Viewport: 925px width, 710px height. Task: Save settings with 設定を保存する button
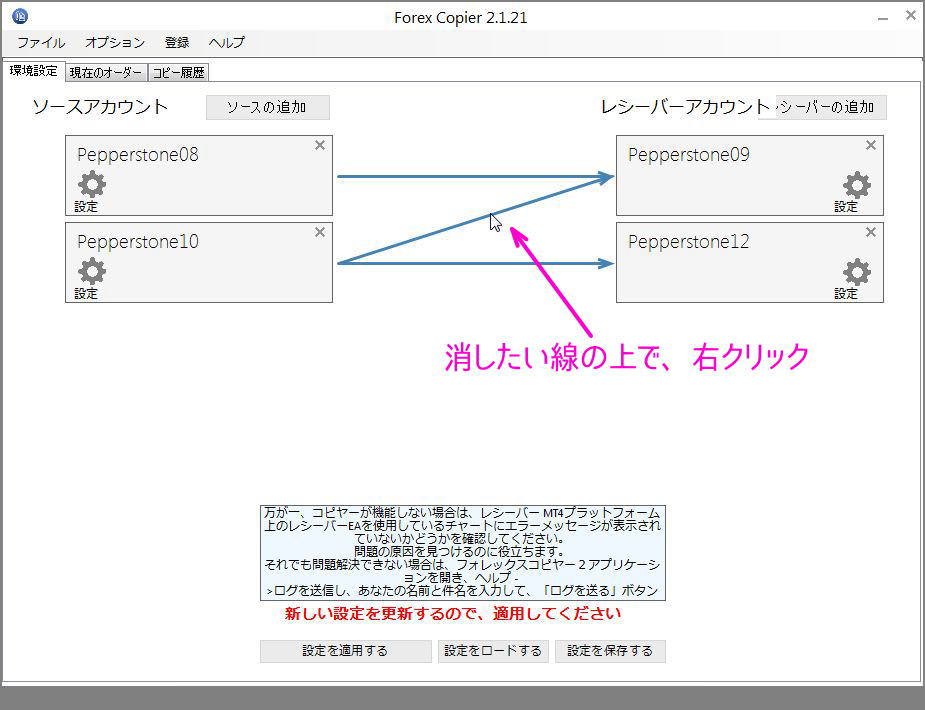tap(610, 651)
